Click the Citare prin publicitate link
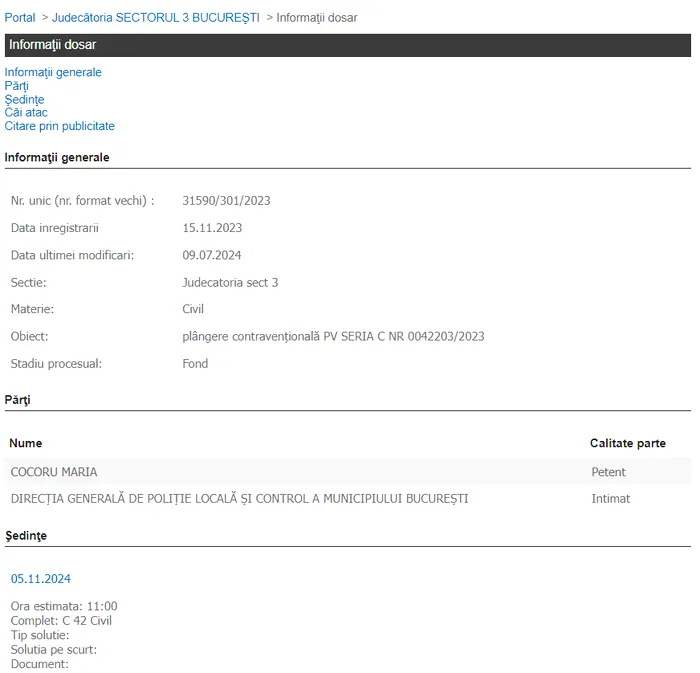This screenshot has width=700, height=673. tap(59, 126)
